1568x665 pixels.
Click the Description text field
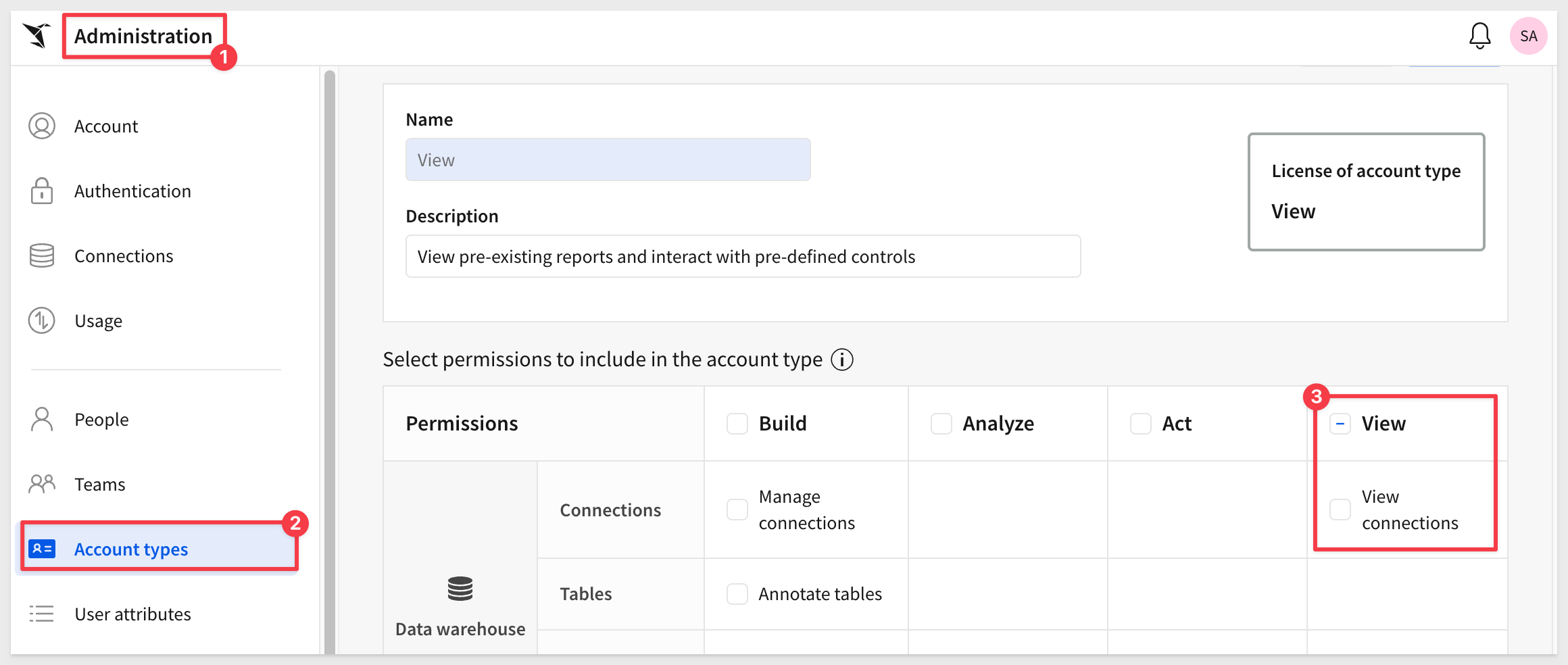click(x=742, y=257)
